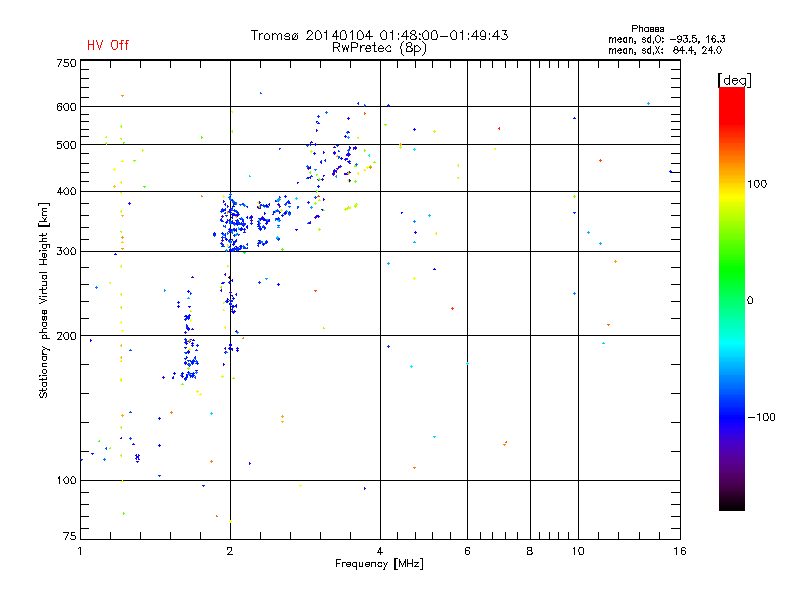Select the 'mean, sd,O: -93.5, 16.3' statistic
The image size is (800, 600).
[x=666, y=39]
